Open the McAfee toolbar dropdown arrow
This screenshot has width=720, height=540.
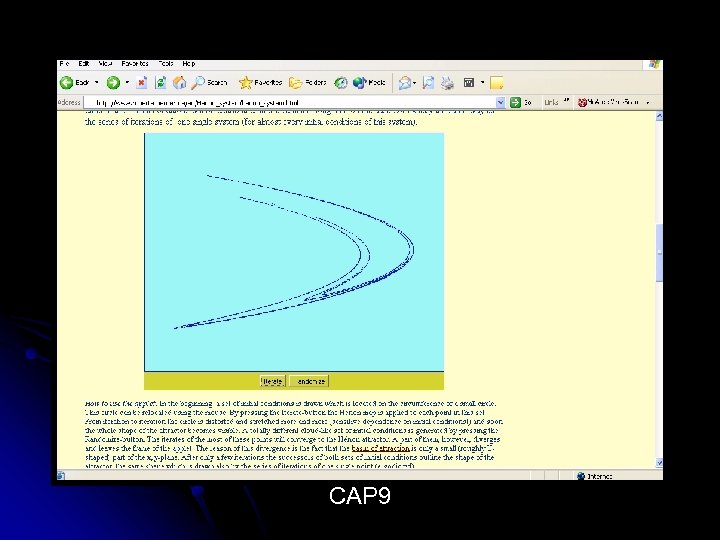[x=647, y=102]
